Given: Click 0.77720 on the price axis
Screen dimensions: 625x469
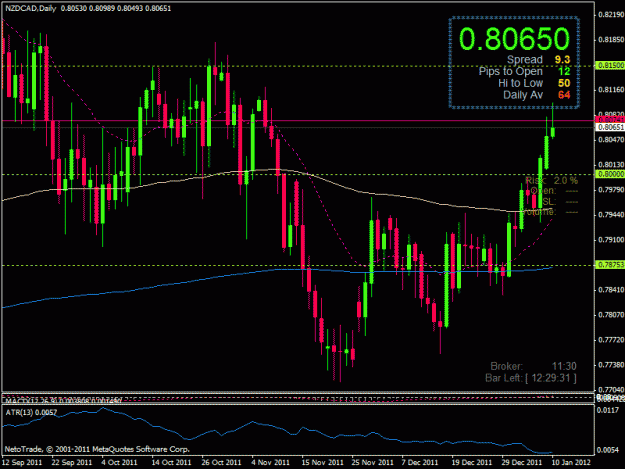Looking at the screenshot, I should (611, 340).
